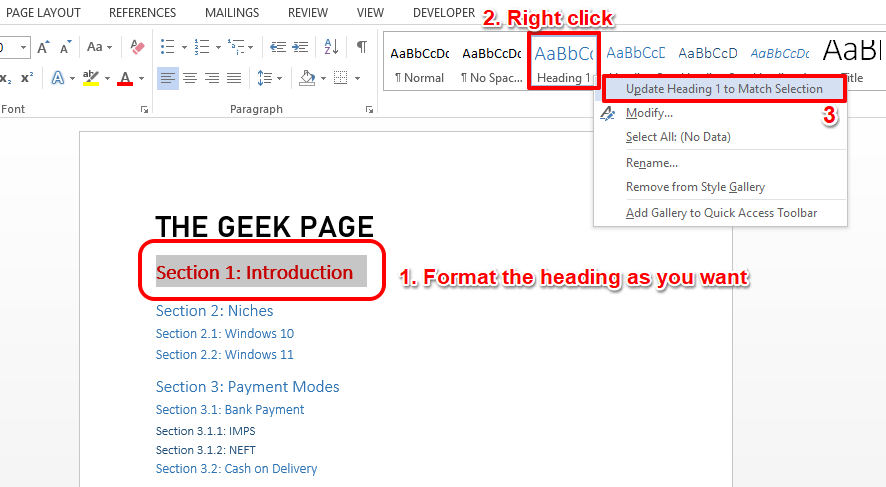This screenshot has width=886, height=487.
Task: Open the Numbering dropdown arrow
Action: (218, 47)
